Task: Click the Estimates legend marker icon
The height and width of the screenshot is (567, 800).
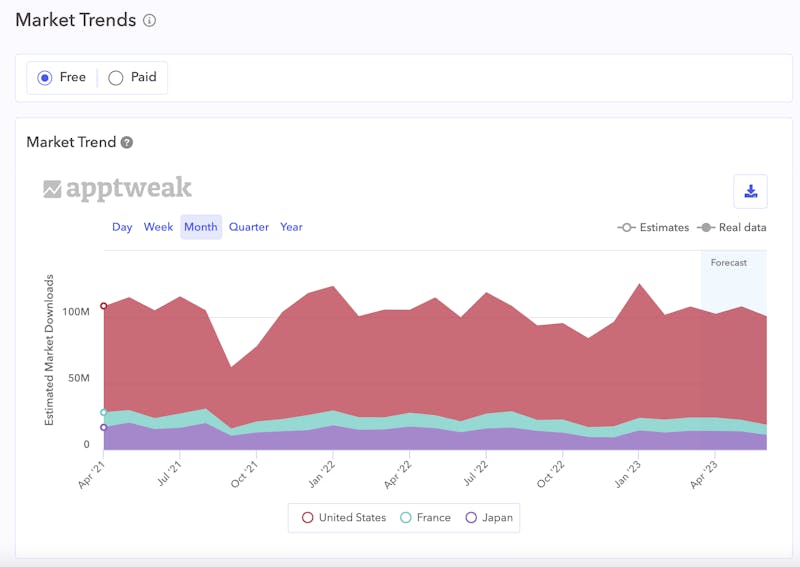Action: [x=627, y=228]
